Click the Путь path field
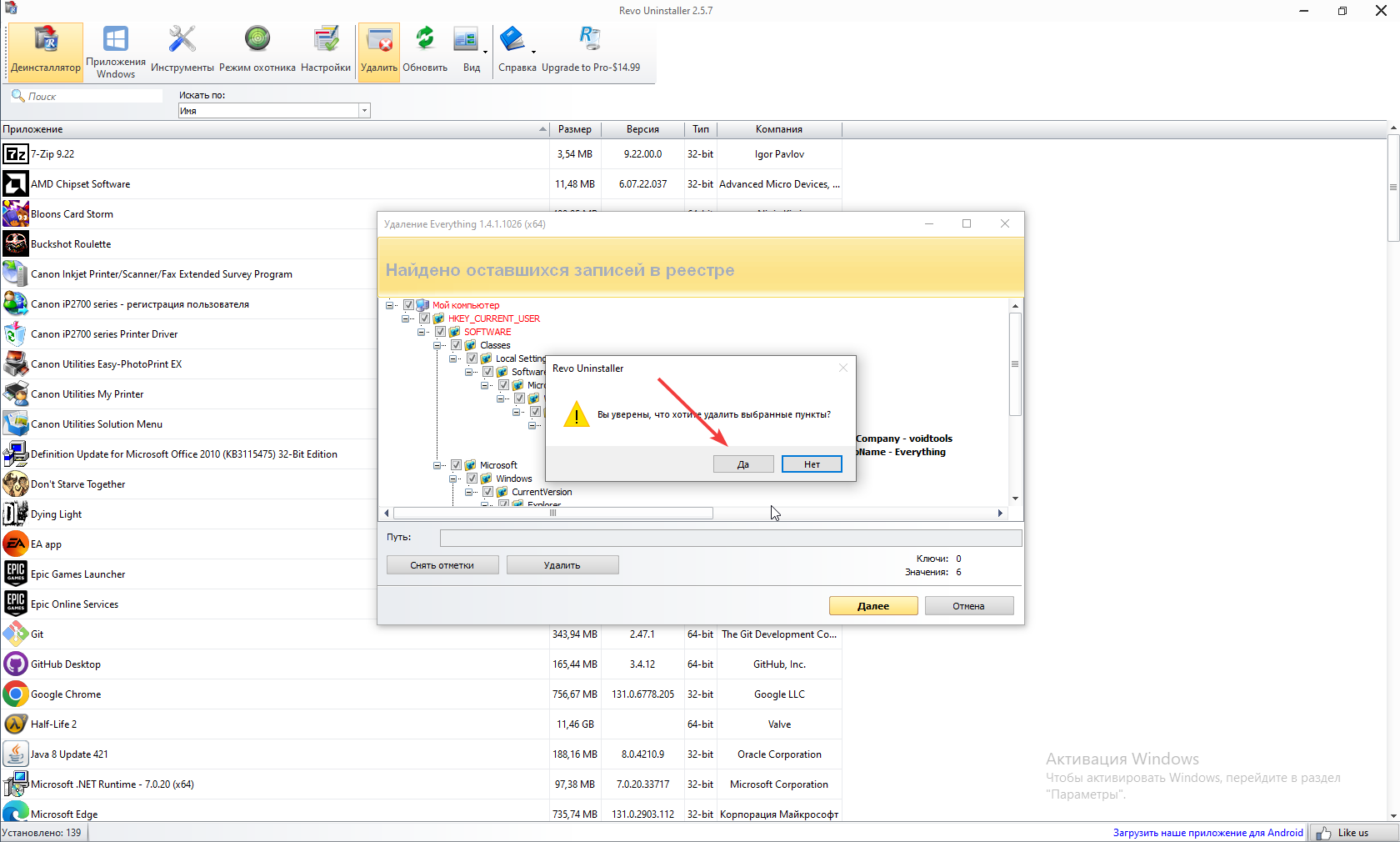Image resolution: width=1400 pixels, height=842 pixels. point(731,538)
